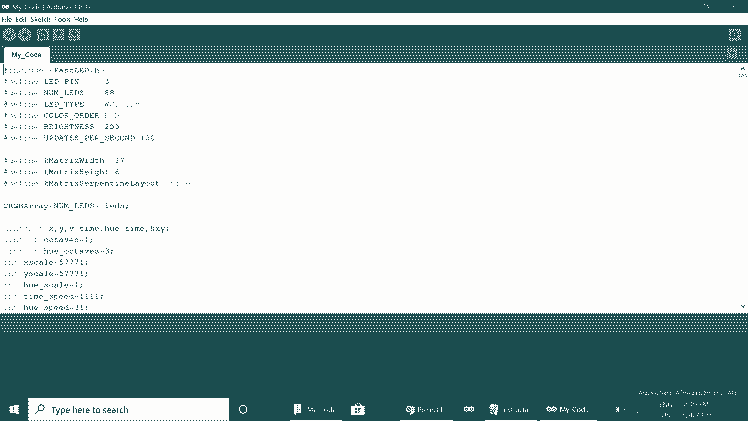Click the Verify sketch toolbar icon
The width and height of the screenshot is (748, 421).
point(9,35)
